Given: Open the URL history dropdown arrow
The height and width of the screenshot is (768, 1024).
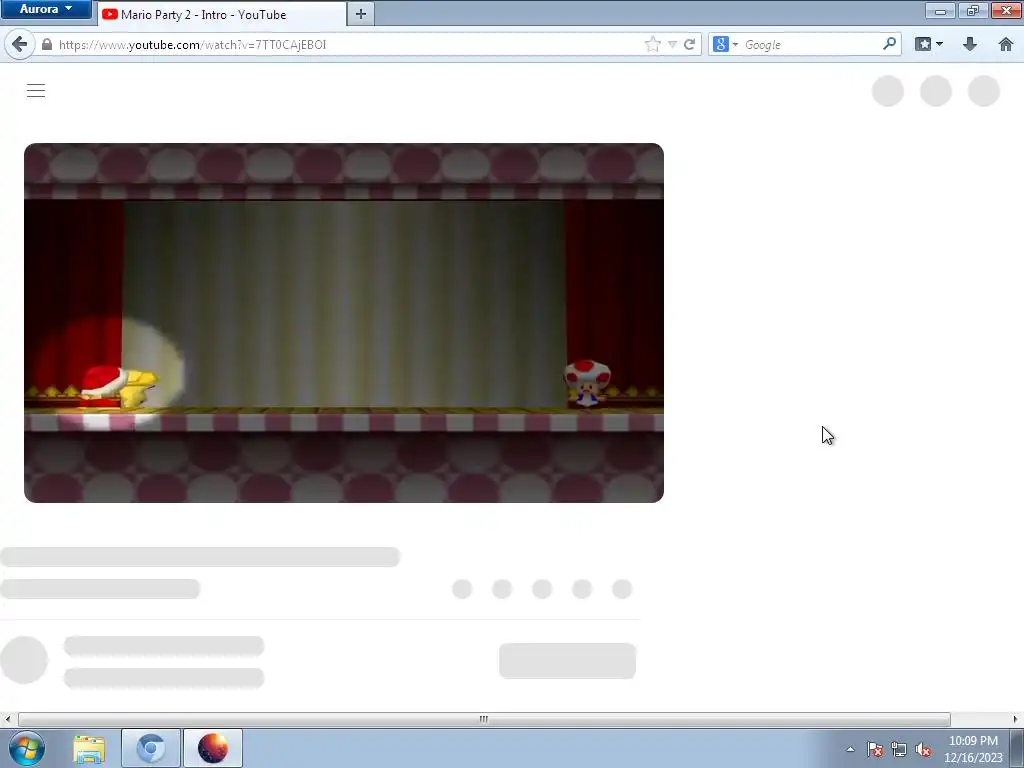Looking at the screenshot, I should (672, 44).
